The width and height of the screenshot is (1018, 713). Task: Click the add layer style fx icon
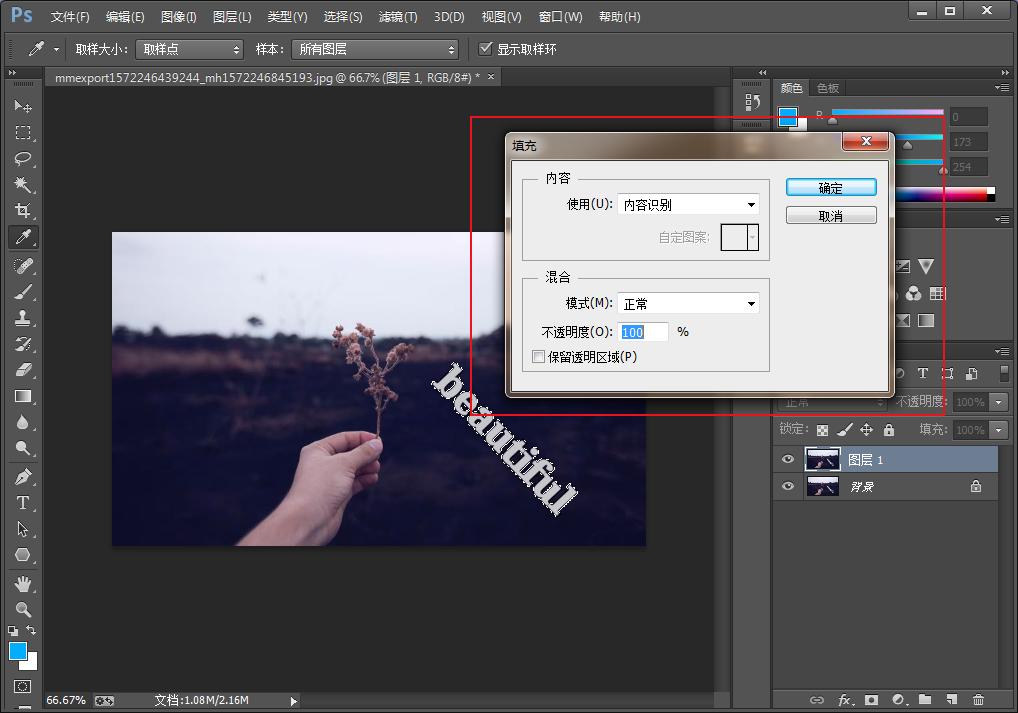(844, 700)
